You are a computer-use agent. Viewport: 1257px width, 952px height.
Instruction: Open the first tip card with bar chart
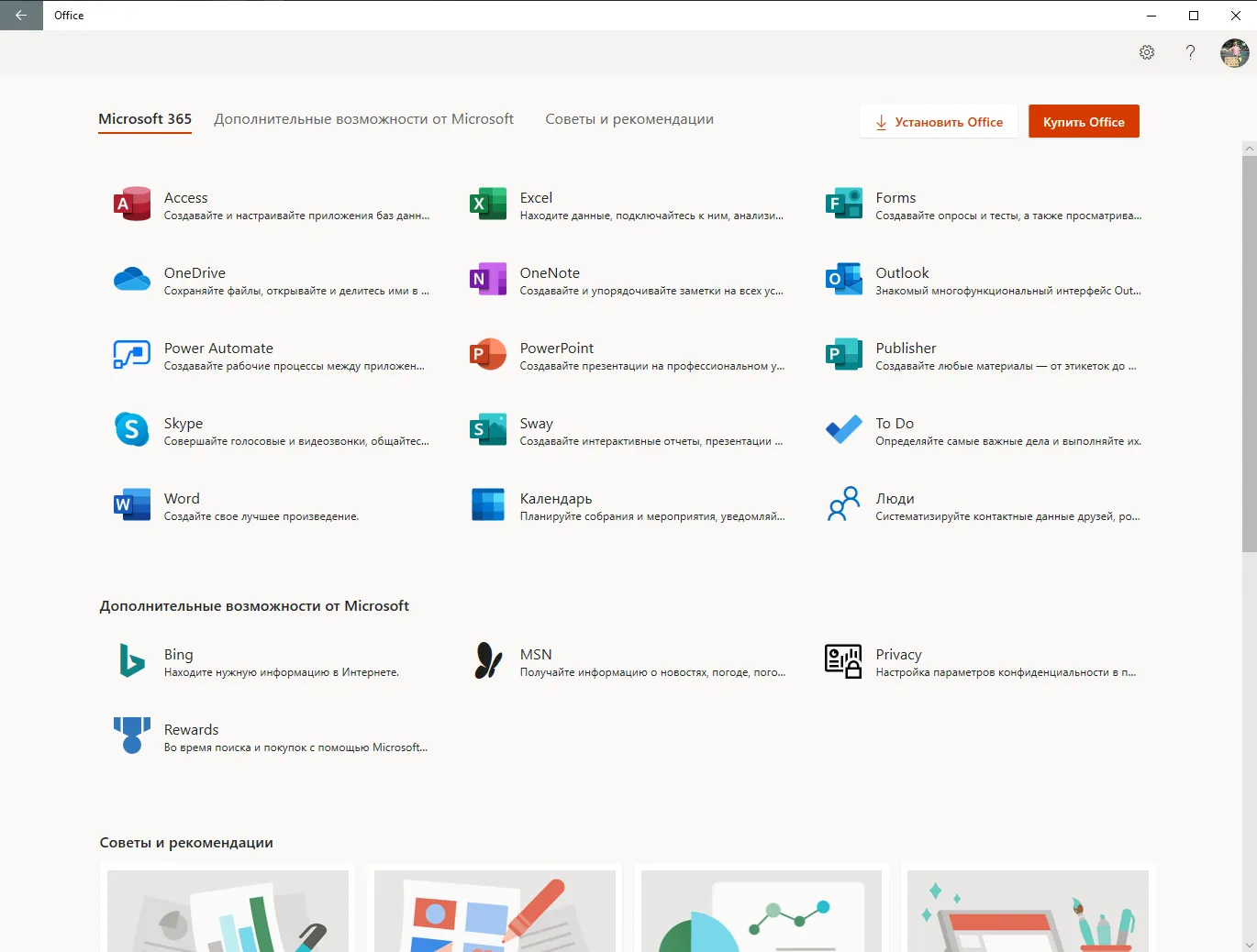tap(228, 908)
